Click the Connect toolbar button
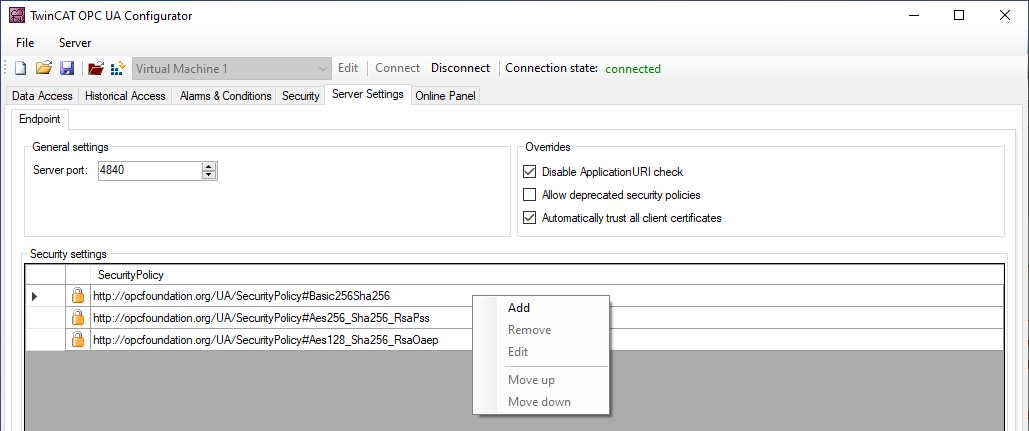1029x431 pixels. (x=398, y=68)
